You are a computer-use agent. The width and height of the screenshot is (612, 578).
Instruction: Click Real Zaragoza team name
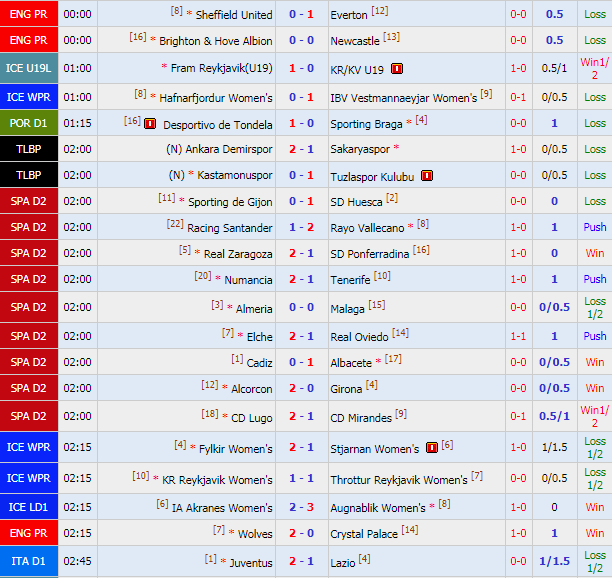[238, 254]
